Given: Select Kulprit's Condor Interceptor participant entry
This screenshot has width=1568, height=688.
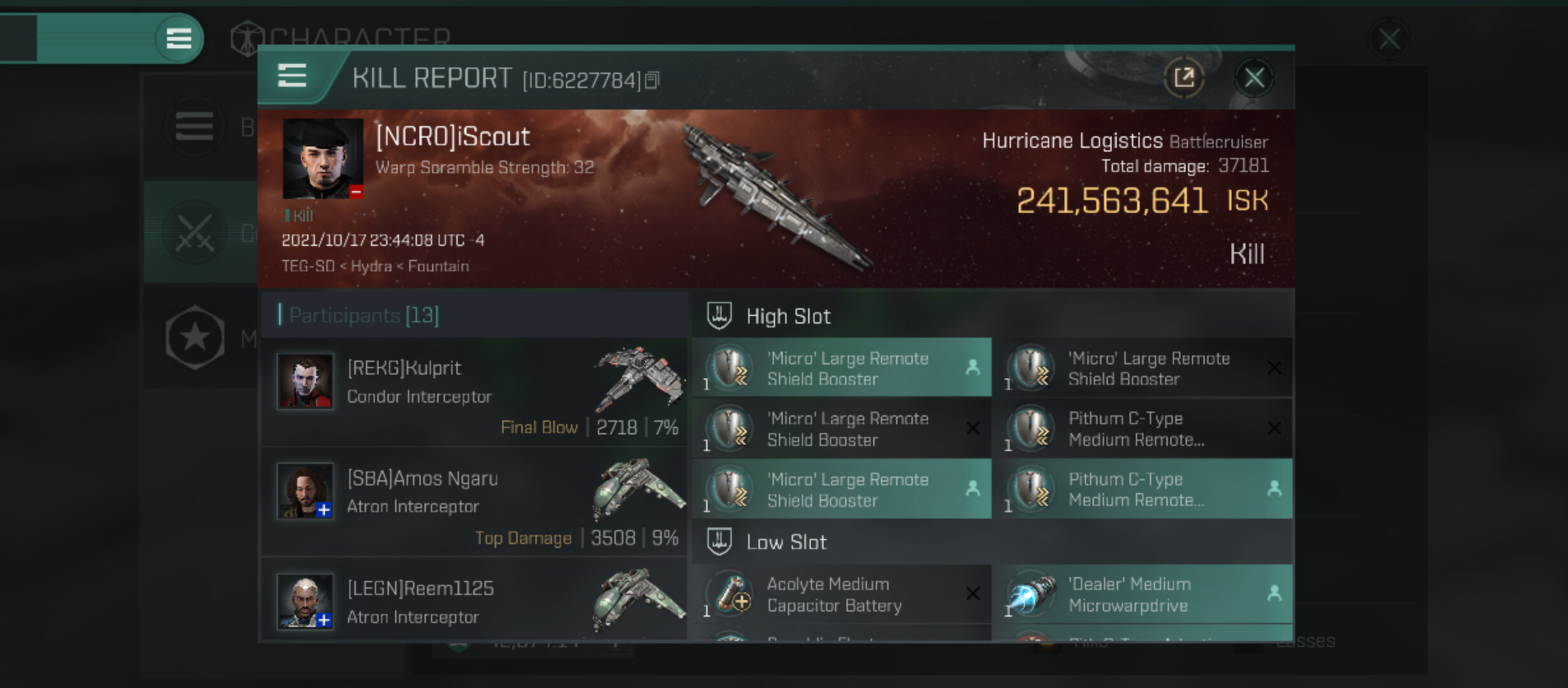Looking at the screenshot, I should [475, 392].
